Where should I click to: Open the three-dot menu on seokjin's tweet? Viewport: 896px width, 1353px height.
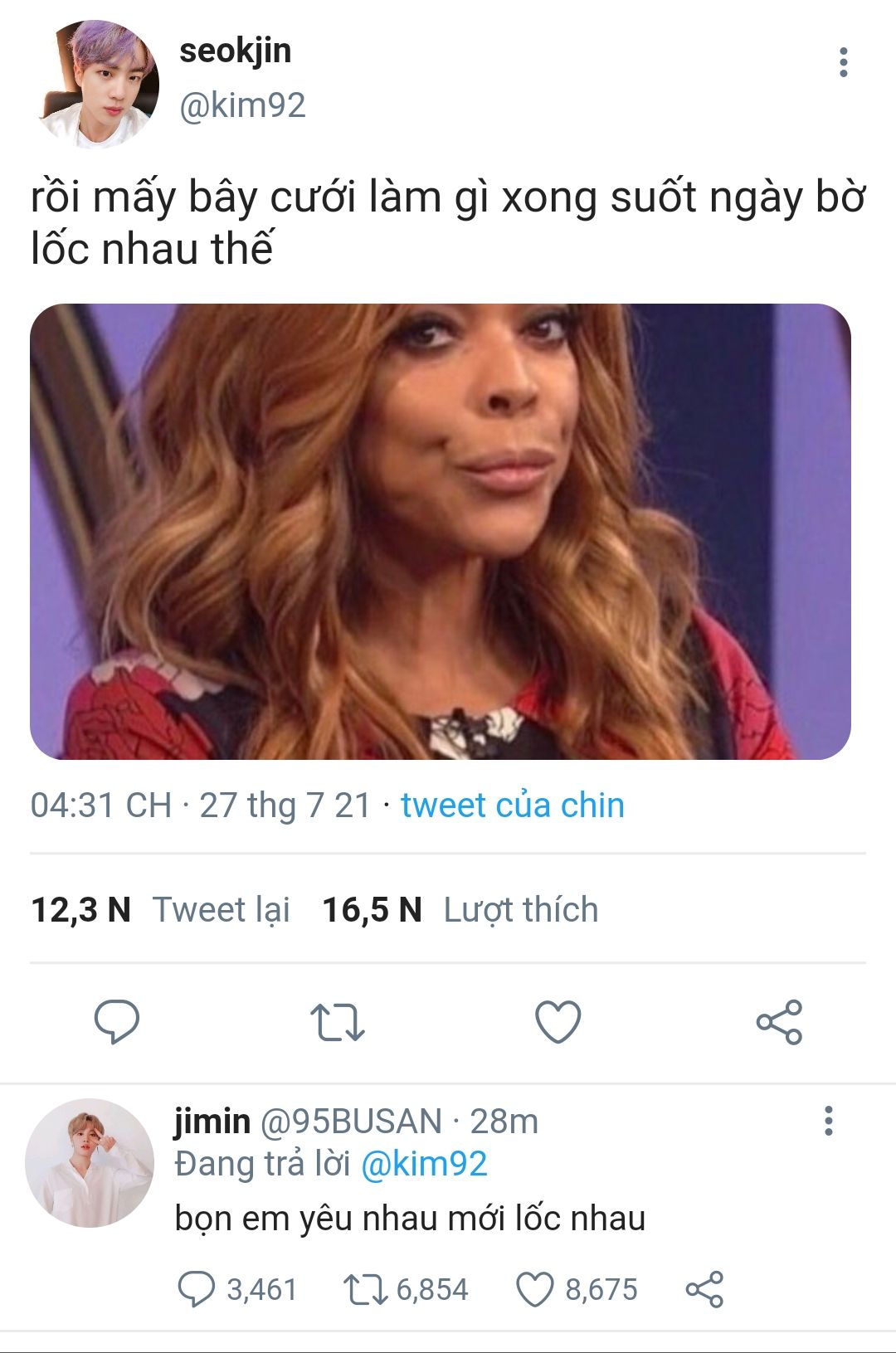[x=843, y=62]
